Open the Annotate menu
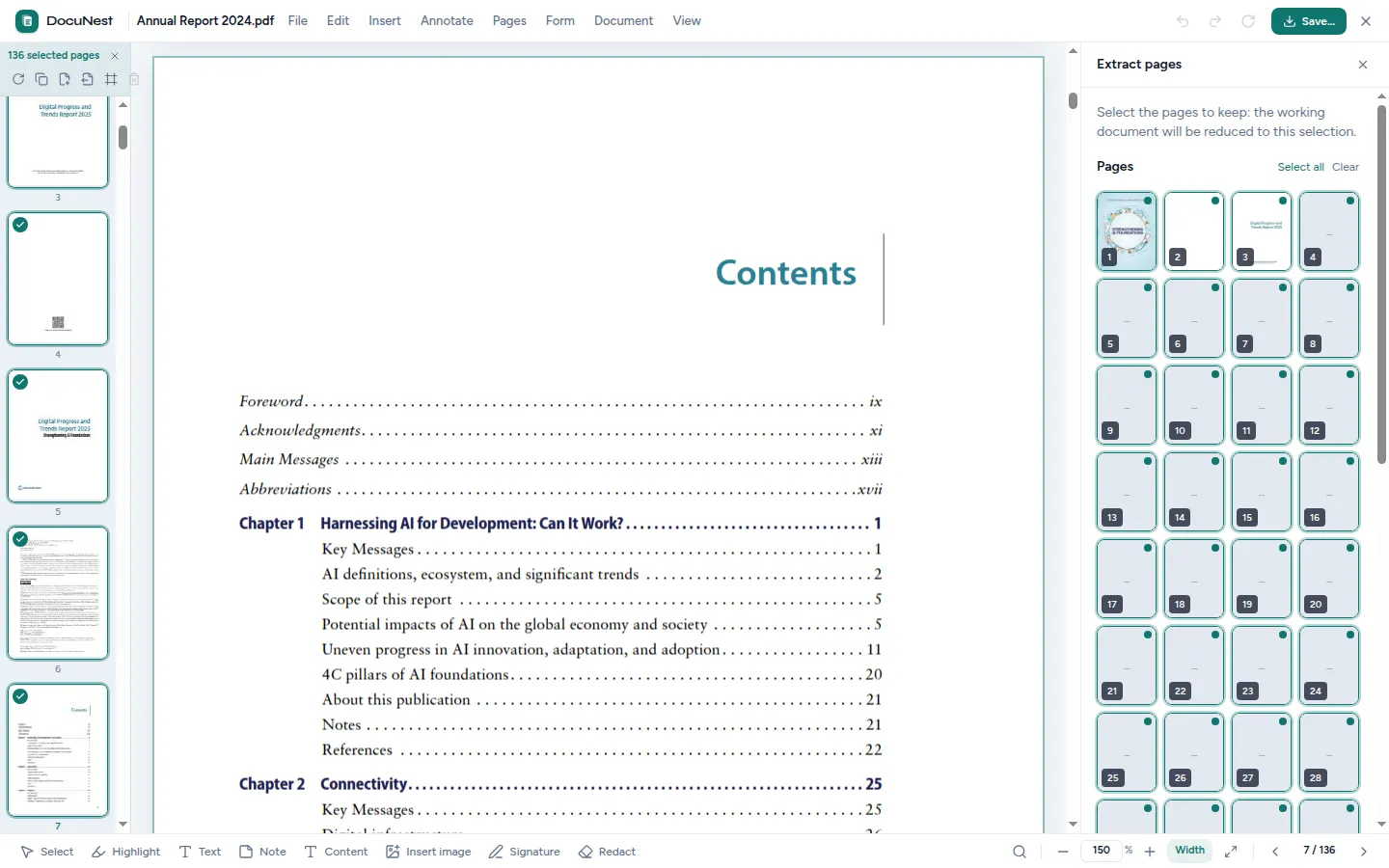Viewport: 1389px width, 868px height. [447, 20]
